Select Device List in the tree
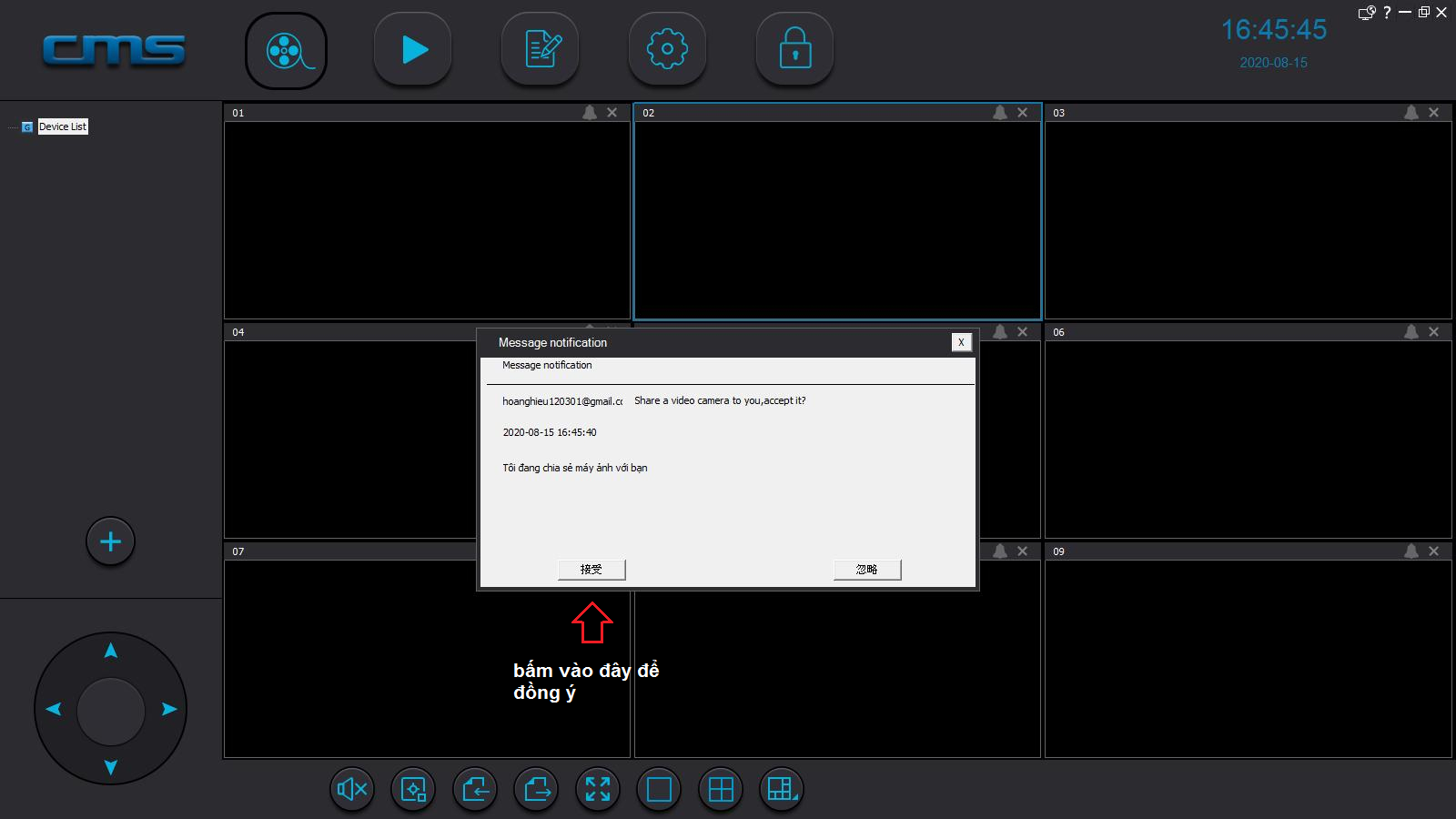1456x819 pixels. [63, 126]
